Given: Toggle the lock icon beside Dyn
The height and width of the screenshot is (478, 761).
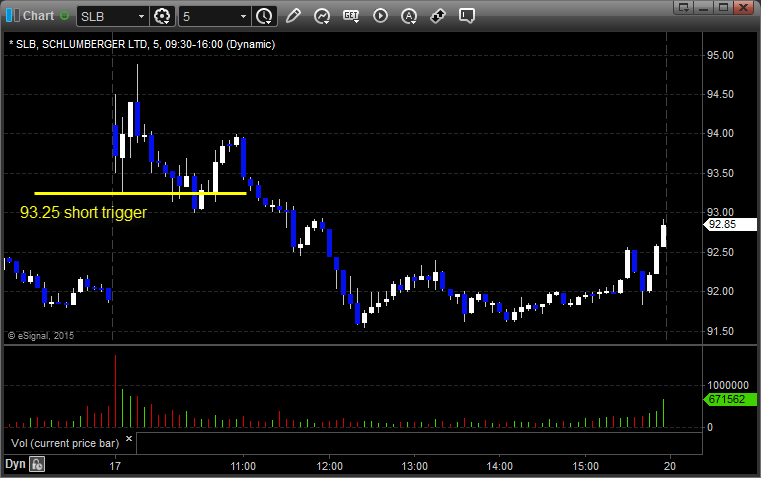Looking at the screenshot, I should point(37,464).
